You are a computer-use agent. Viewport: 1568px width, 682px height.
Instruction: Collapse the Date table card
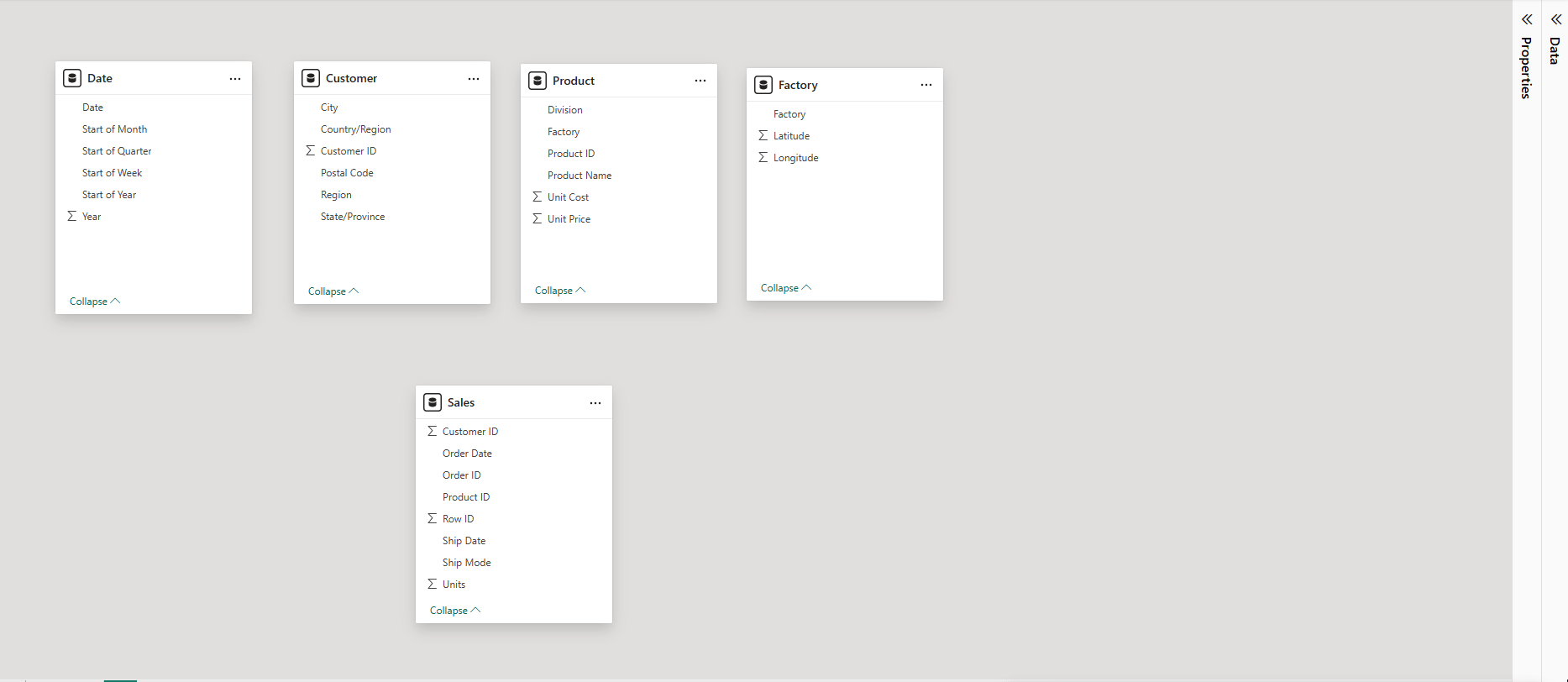pyautogui.click(x=95, y=302)
